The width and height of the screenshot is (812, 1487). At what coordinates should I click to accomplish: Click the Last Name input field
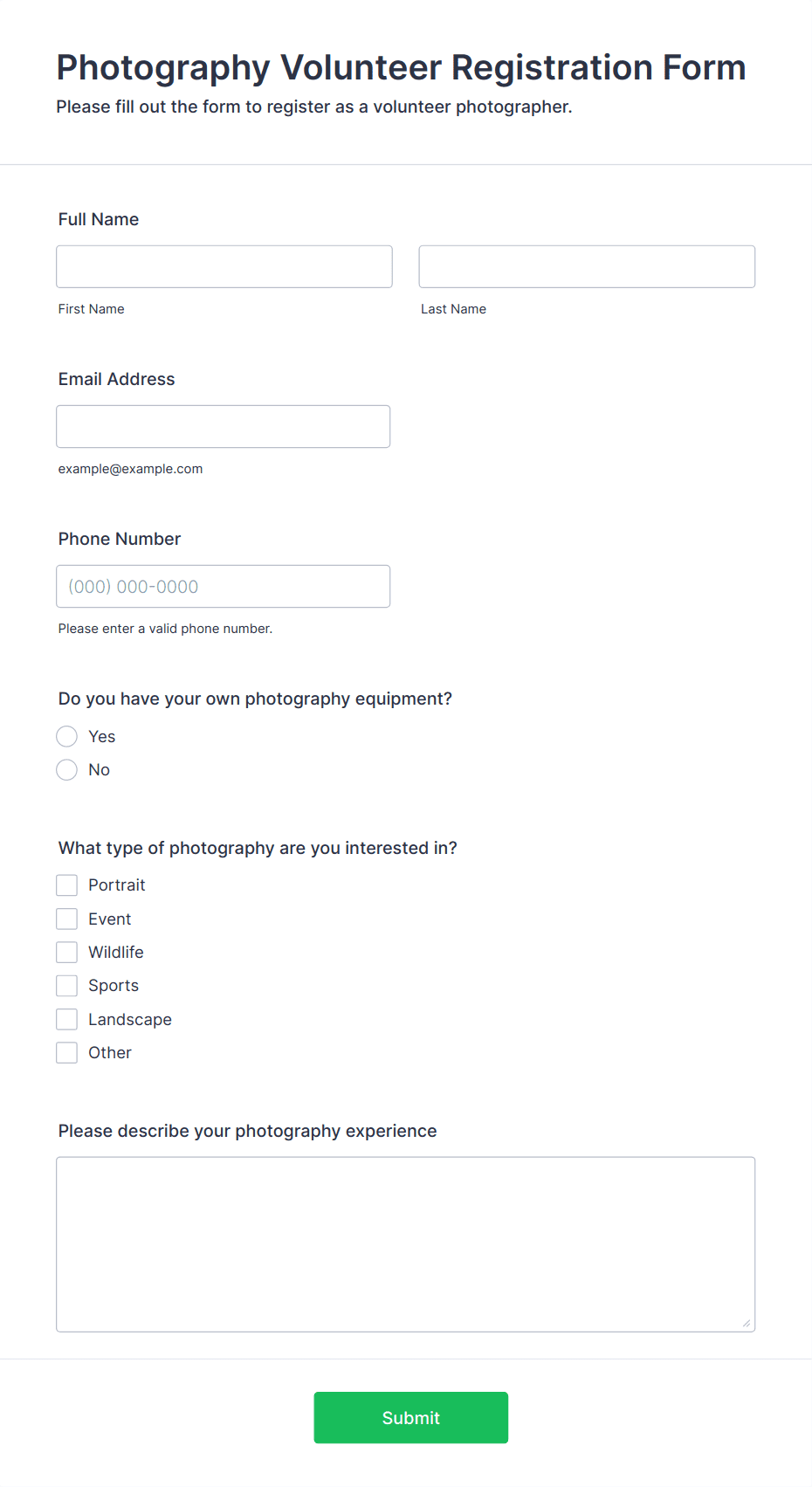tap(587, 266)
